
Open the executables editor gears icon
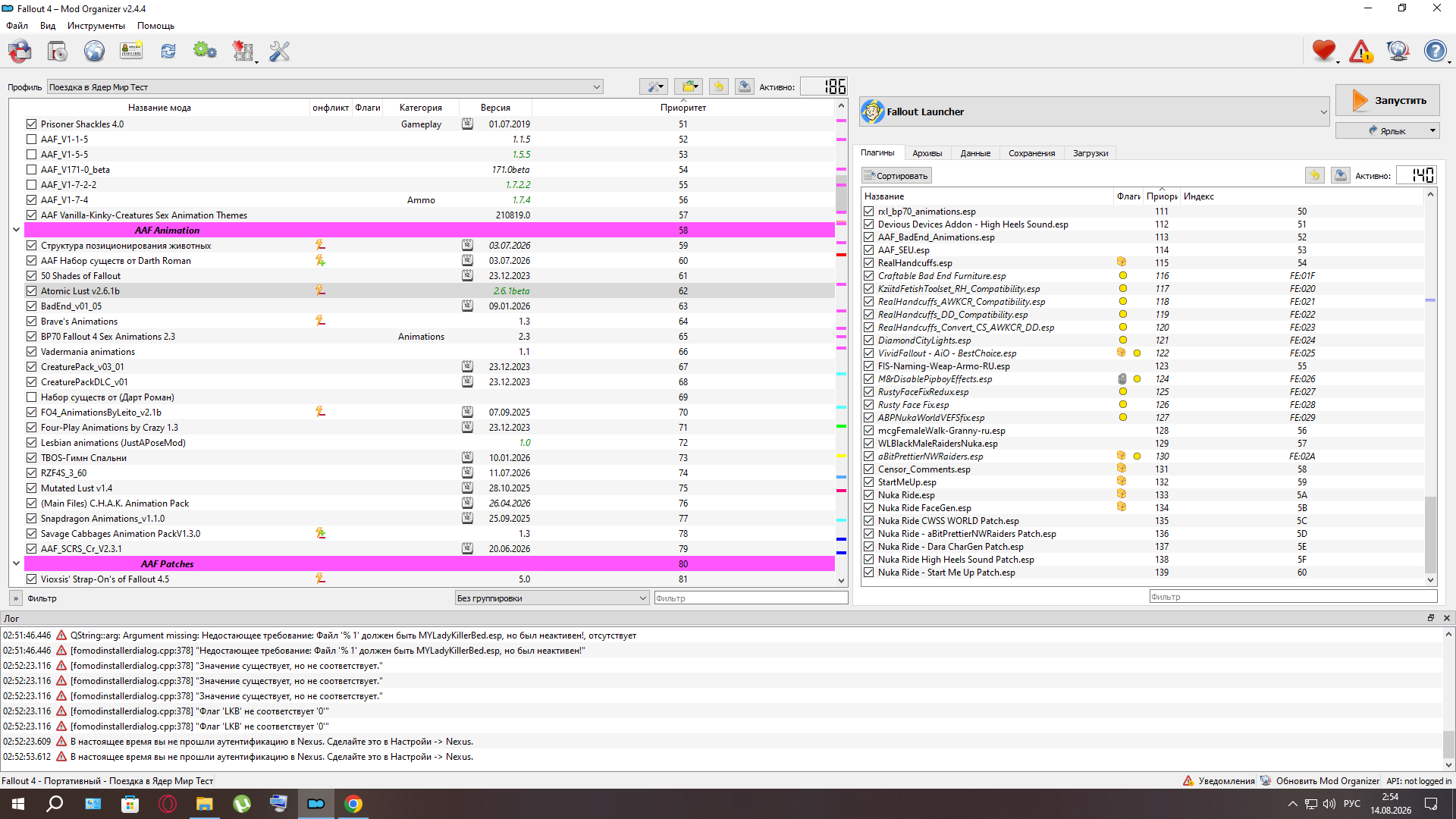[x=205, y=52]
